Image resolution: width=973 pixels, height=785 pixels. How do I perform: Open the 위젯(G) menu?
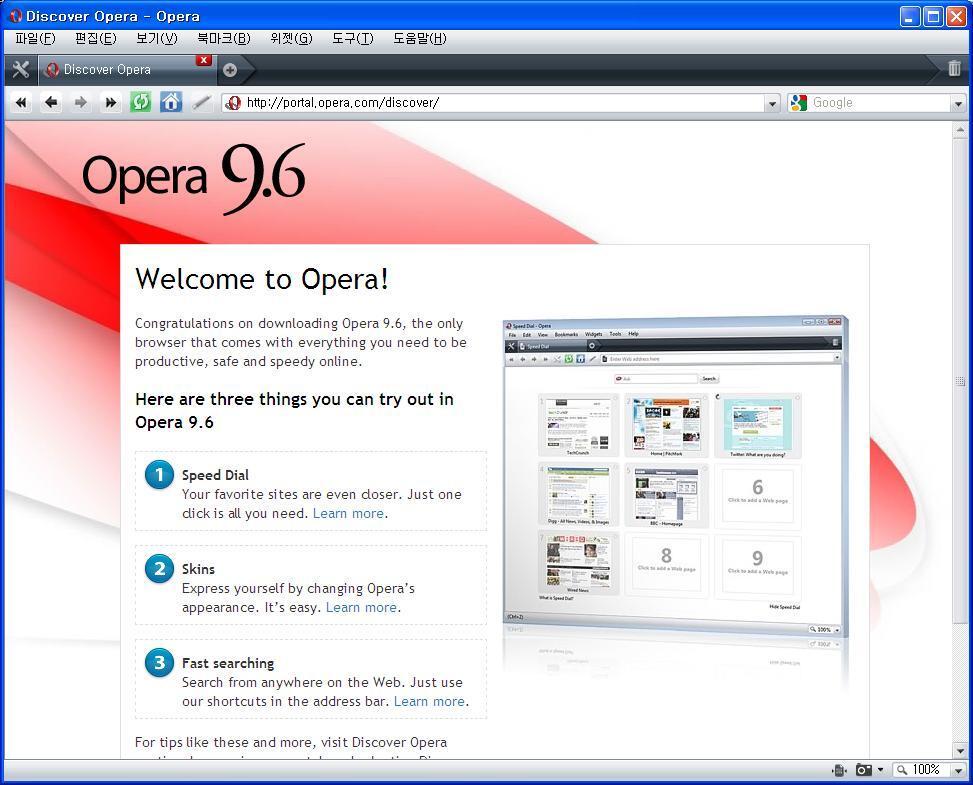pyautogui.click(x=292, y=38)
